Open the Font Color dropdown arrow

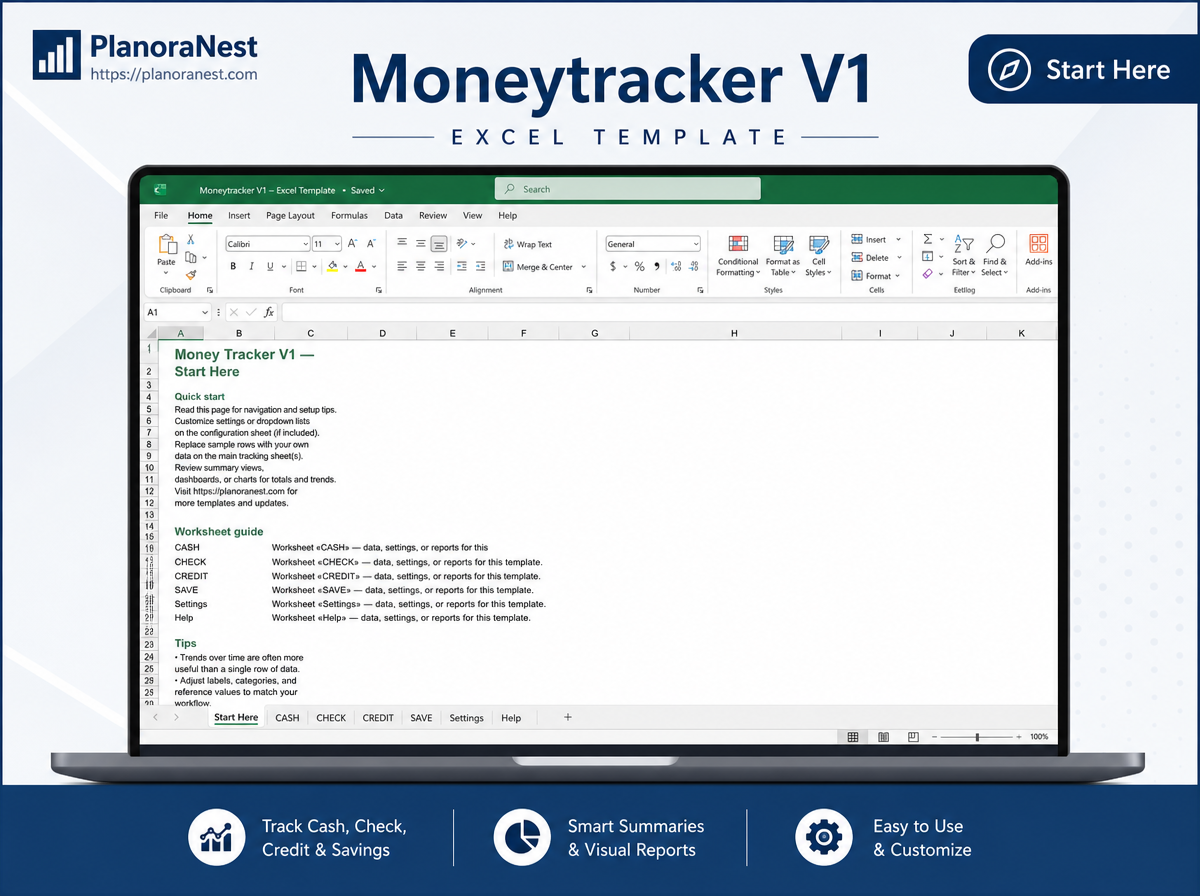click(x=373, y=268)
